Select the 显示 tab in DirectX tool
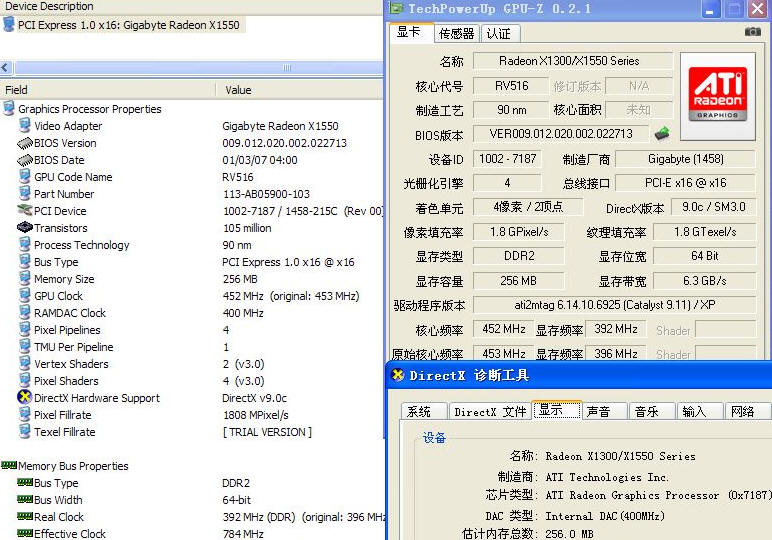This screenshot has width=772, height=540. coord(557,410)
